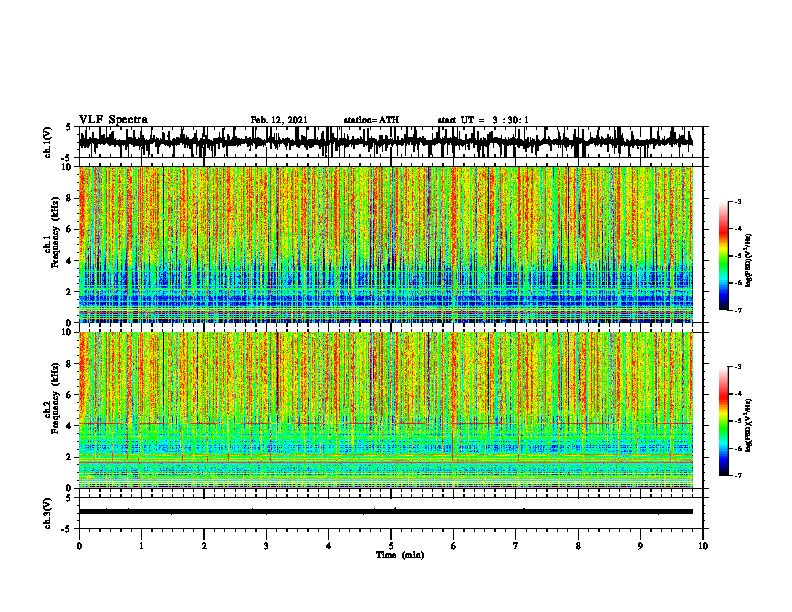Click the "-4" tick on the ch.2 colorbar
Image resolution: width=792 pixels, height=612 pixels.
point(738,394)
